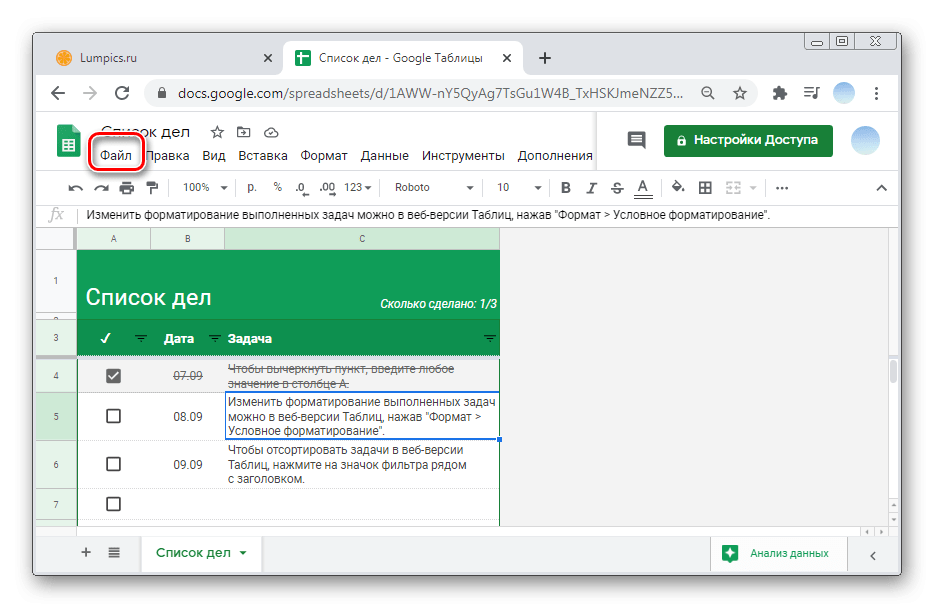Add a new sheet with plus
The height and width of the screenshot is (608, 934).
click(86, 552)
